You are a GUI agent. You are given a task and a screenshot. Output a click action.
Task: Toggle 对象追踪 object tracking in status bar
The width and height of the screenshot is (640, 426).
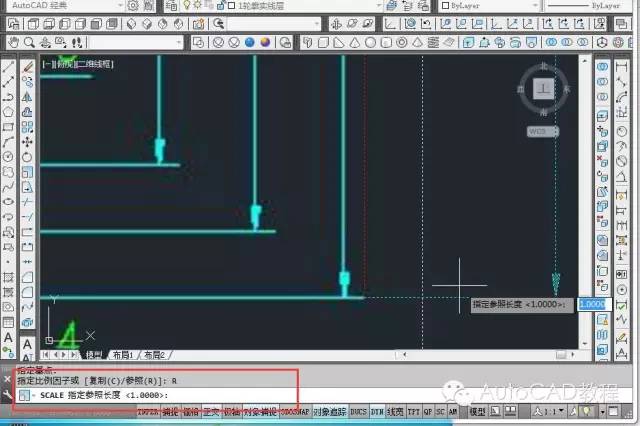pos(330,412)
